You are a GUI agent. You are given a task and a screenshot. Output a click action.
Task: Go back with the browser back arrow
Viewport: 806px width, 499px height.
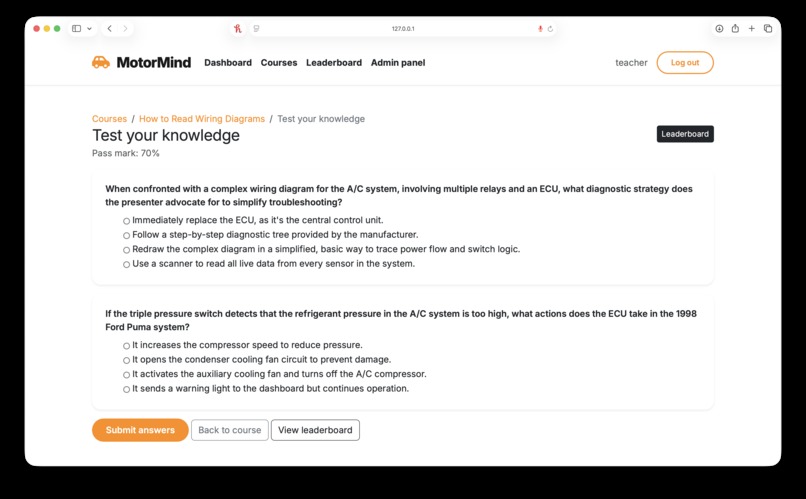point(109,29)
